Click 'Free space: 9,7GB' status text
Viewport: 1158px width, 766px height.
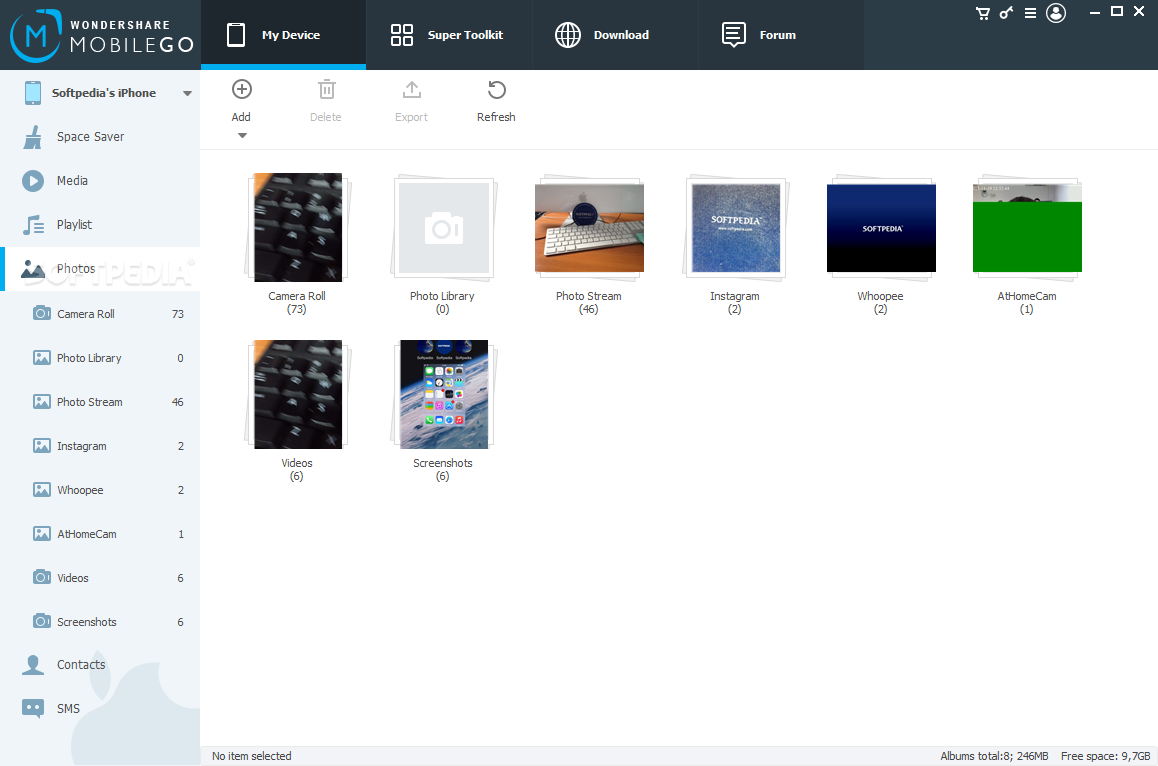click(x=1106, y=756)
